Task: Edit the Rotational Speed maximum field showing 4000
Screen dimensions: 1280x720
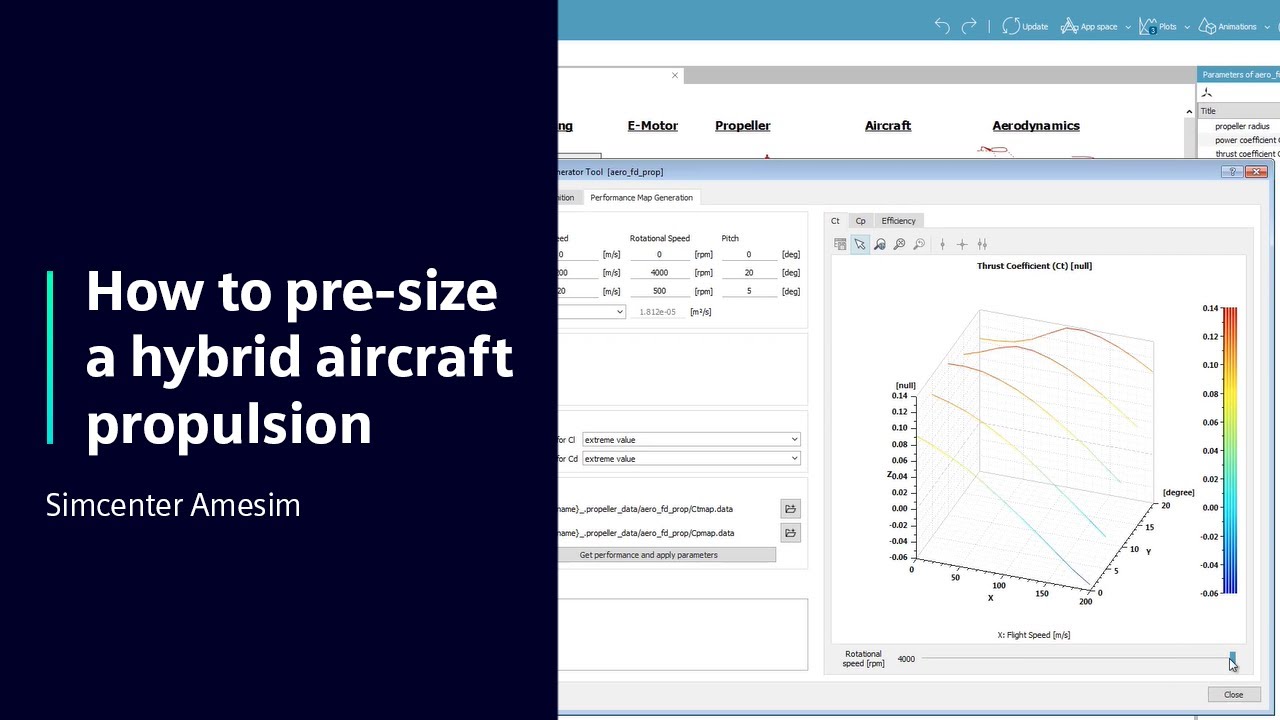Action: click(x=659, y=273)
